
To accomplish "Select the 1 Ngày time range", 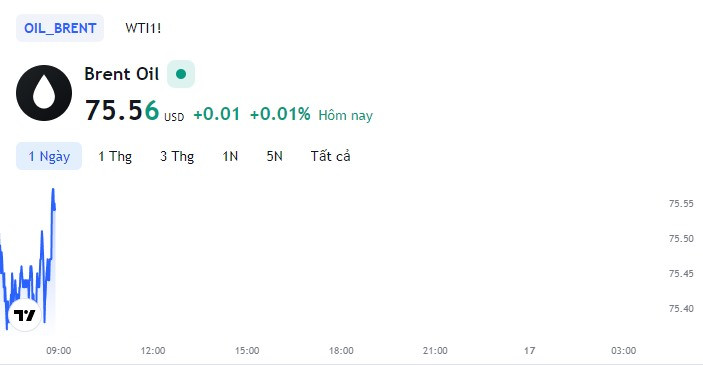I will [49, 156].
